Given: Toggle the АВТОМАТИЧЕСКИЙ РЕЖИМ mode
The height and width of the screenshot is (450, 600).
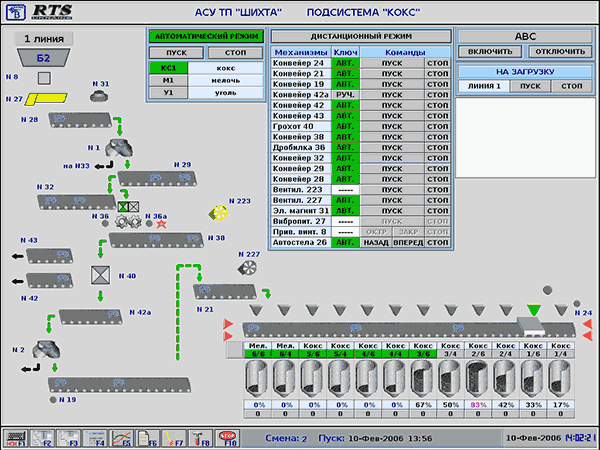Looking at the screenshot, I should tap(205, 36).
